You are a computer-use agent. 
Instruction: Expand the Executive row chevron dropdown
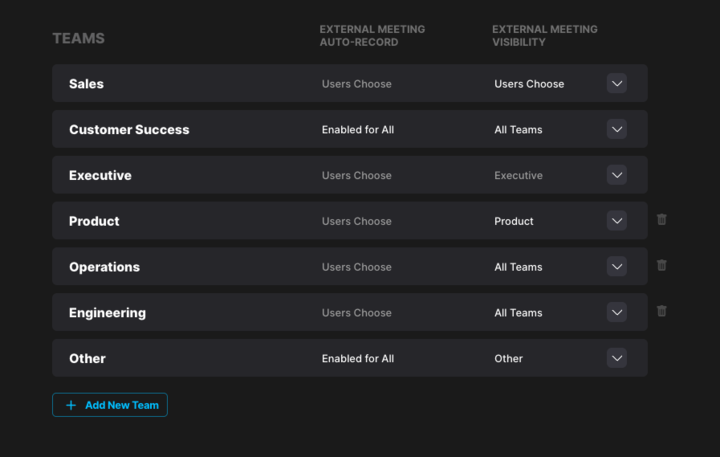coord(617,175)
